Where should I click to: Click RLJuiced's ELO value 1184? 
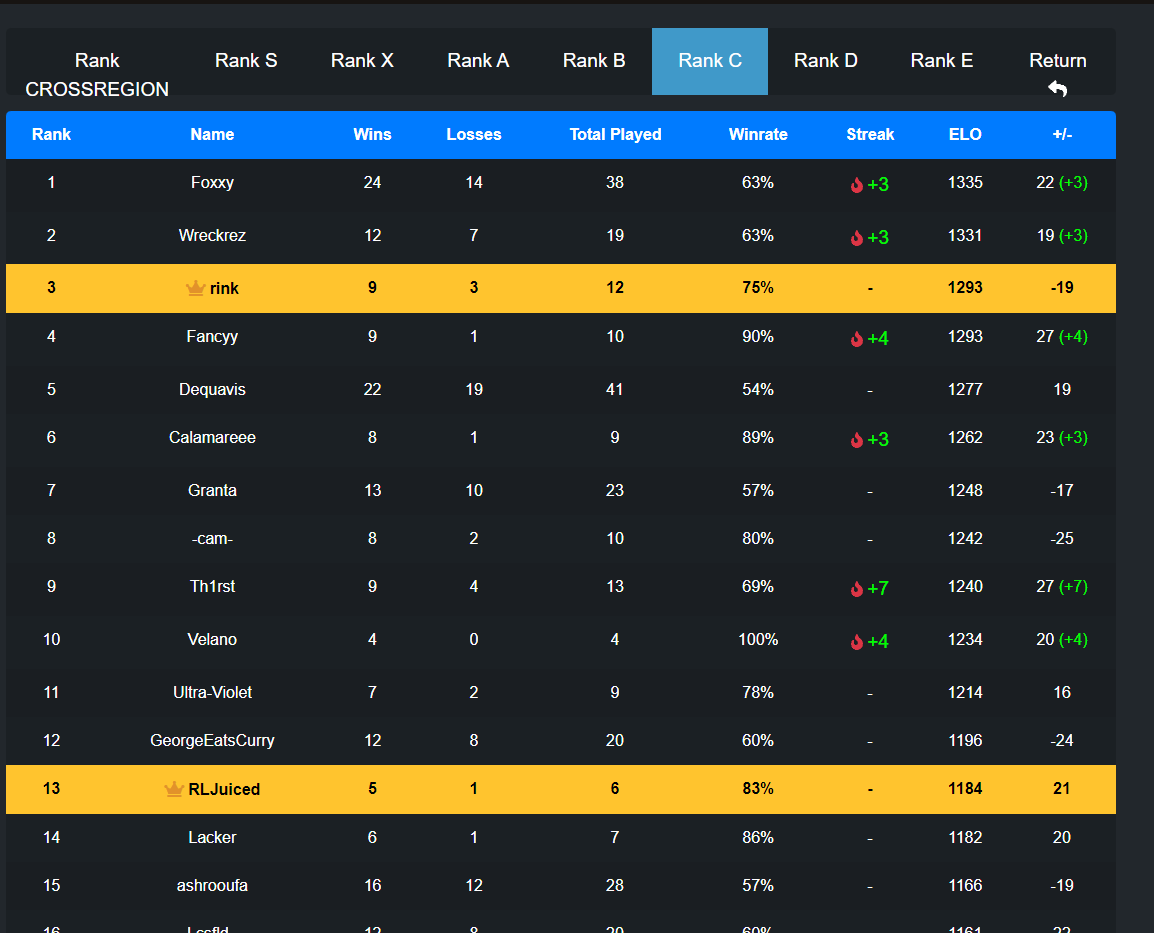(x=965, y=789)
